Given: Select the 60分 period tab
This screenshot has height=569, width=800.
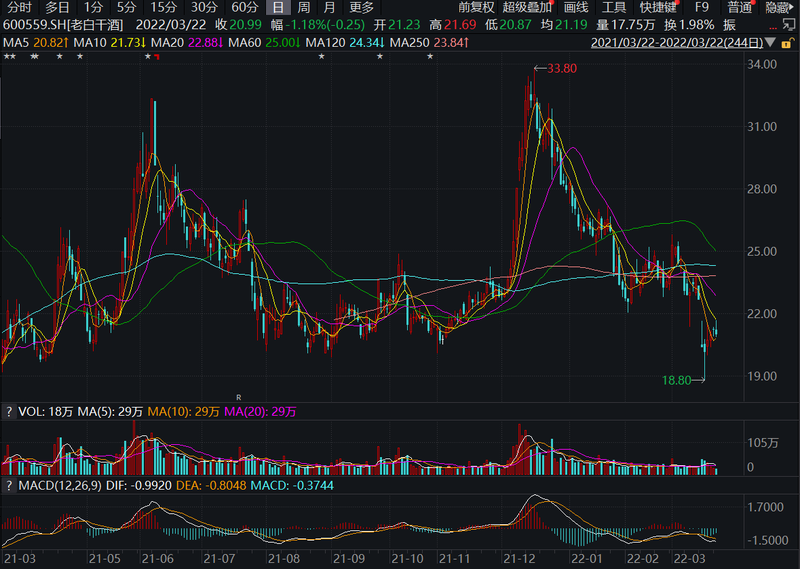Looking at the screenshot, I should click(244, 7).
